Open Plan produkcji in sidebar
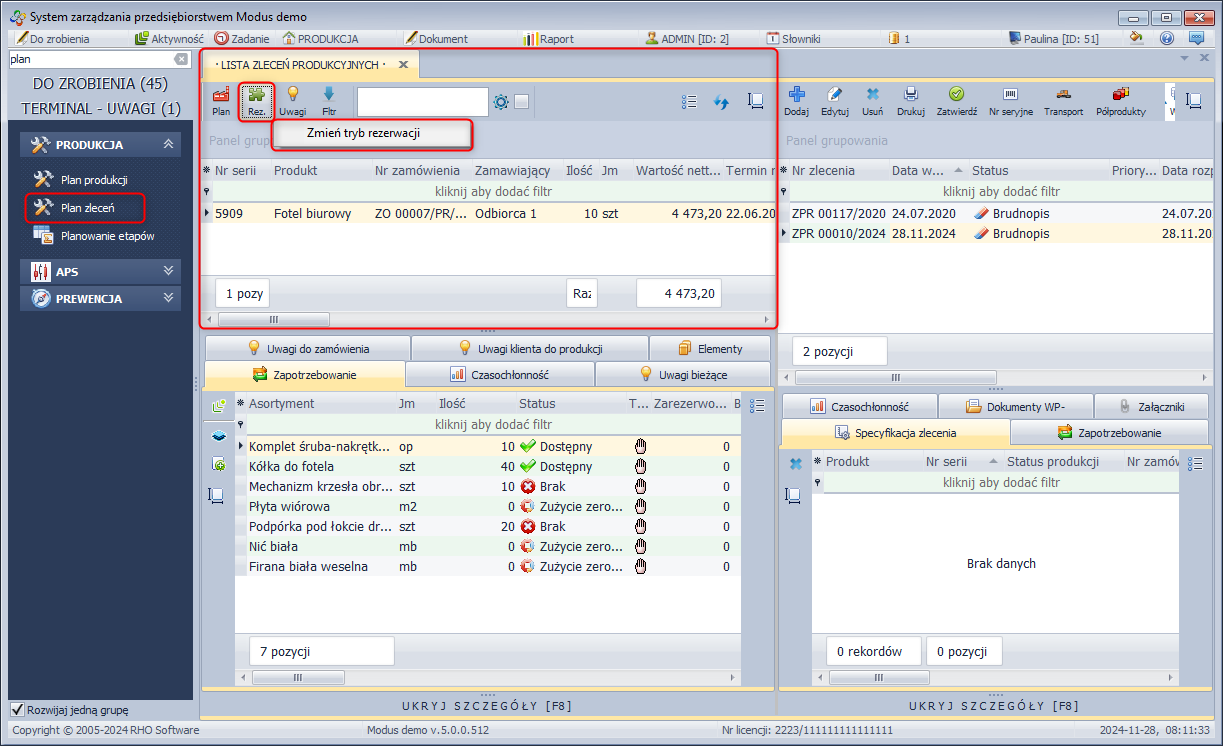1223x746 pixels. (x=93, y=180)
